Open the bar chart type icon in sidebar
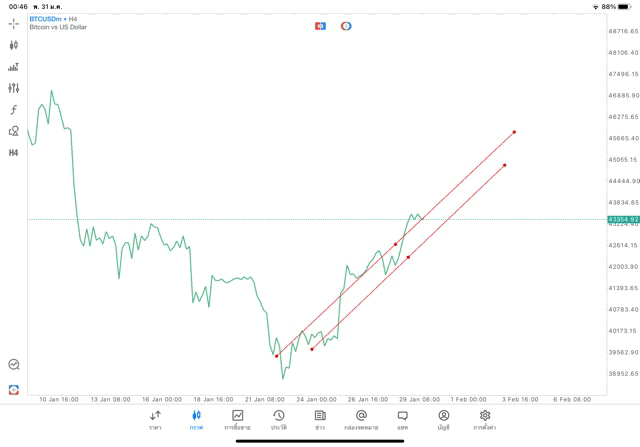This screenshot has height=447, width=640. click(x=14, y=67)
